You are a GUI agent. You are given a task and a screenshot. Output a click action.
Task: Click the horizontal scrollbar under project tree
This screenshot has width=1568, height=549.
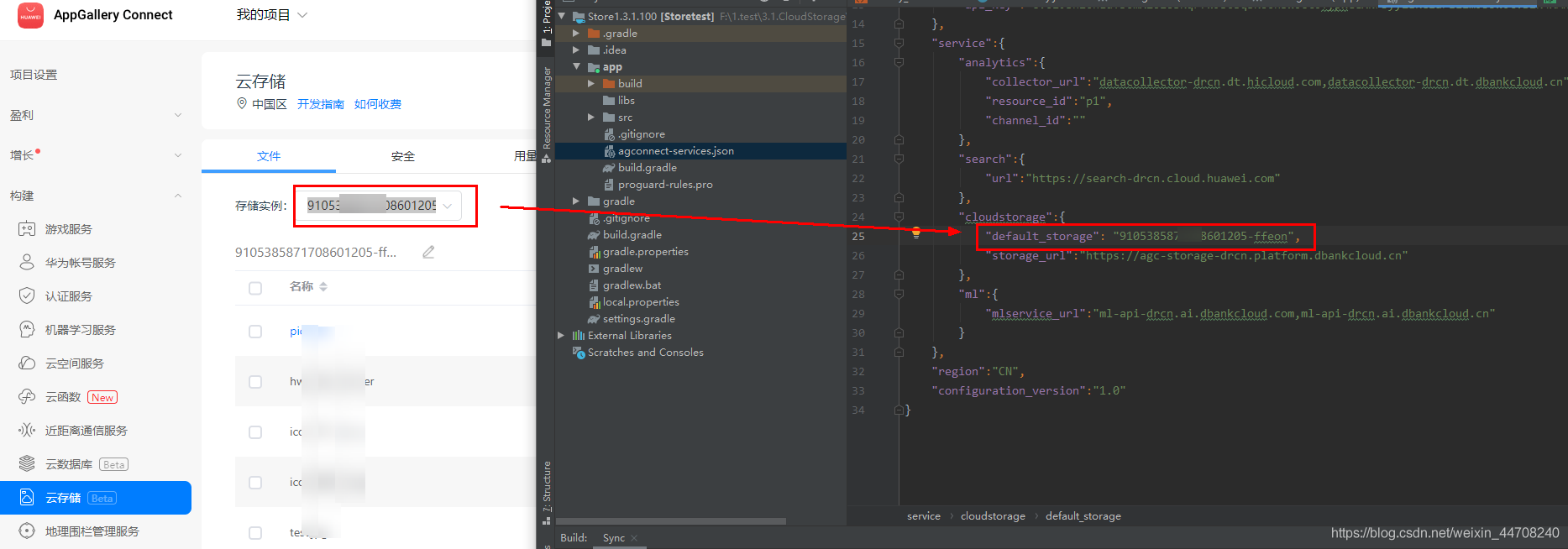(671, 521)
